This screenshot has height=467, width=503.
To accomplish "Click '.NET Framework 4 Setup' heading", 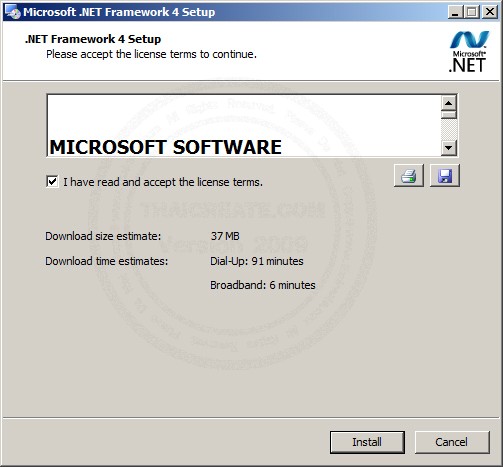I will coord(93,39).
